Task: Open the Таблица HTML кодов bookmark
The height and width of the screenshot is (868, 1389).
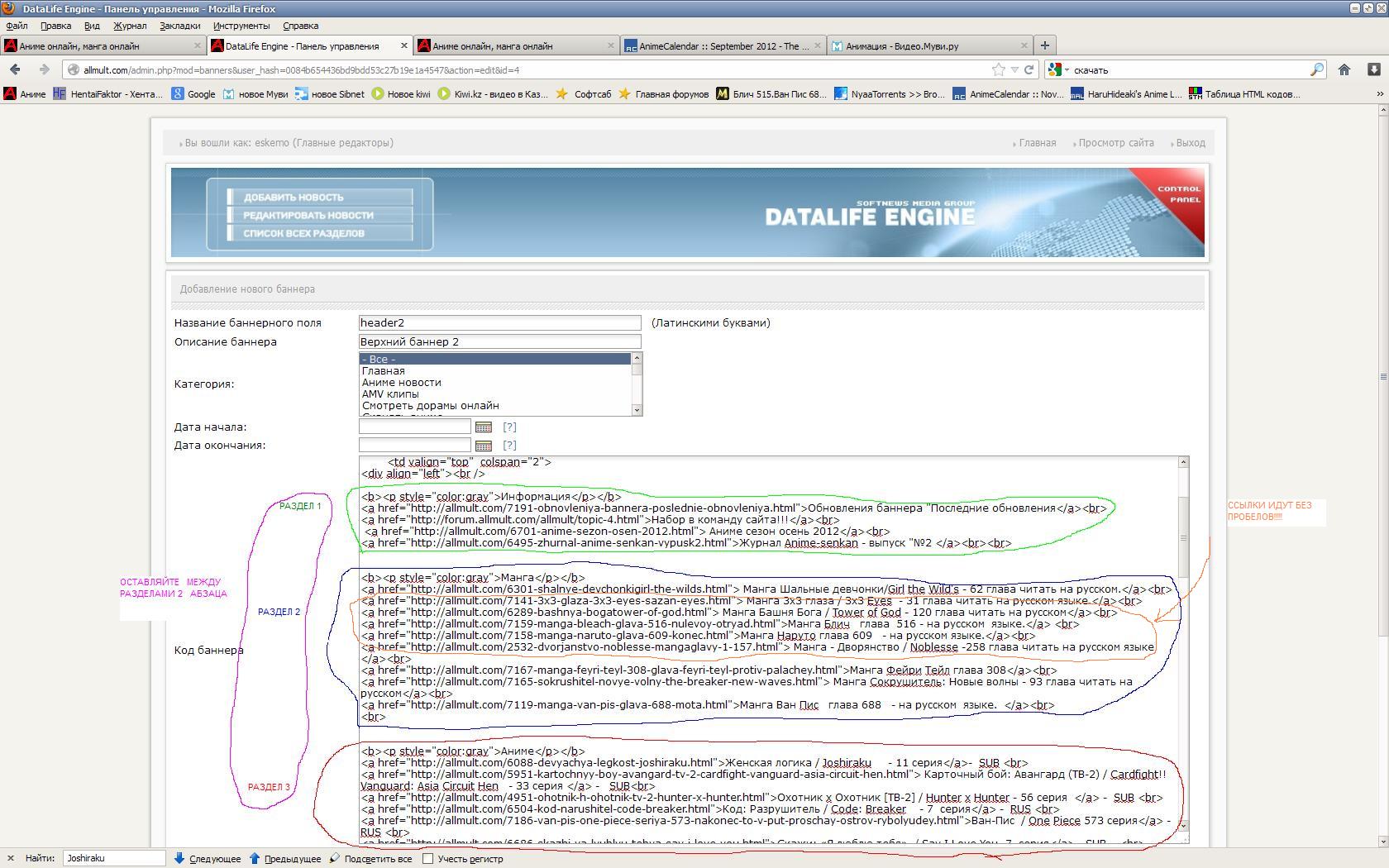Action: [1243, 94]
